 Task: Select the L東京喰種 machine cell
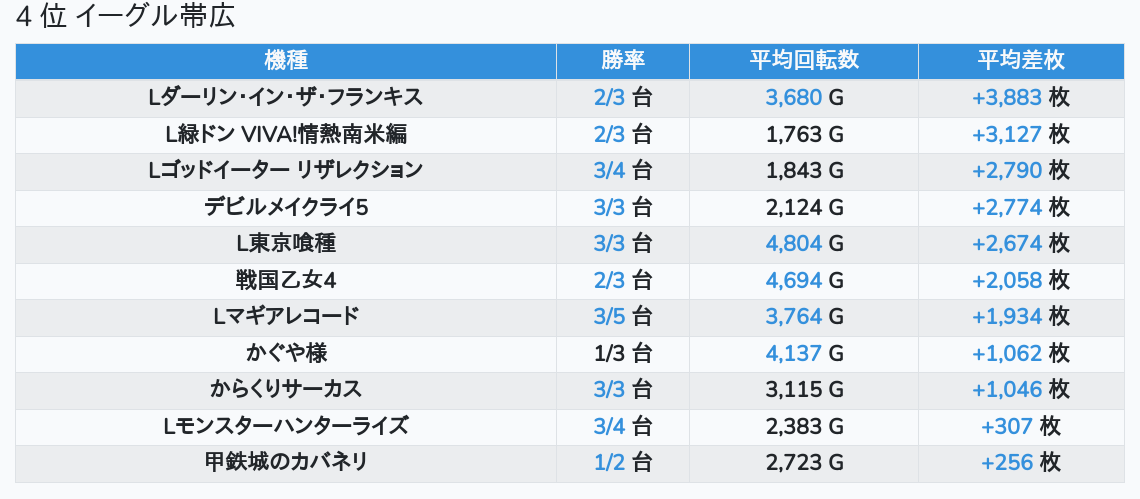pos(286,244)
